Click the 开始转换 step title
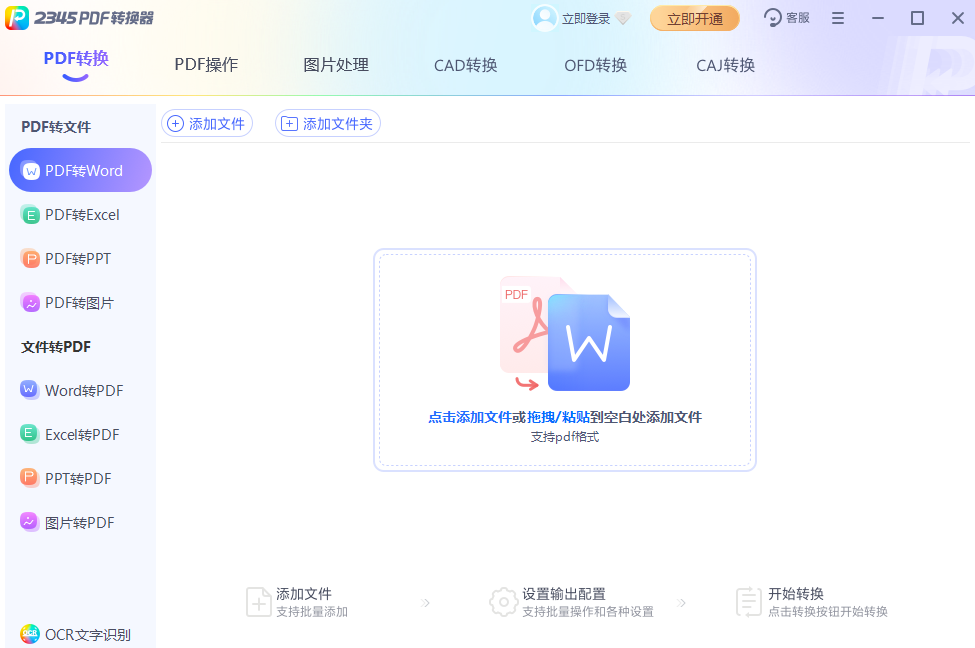Image resolution: width=975 pixels, height=648 pixels. pos(796,594)
